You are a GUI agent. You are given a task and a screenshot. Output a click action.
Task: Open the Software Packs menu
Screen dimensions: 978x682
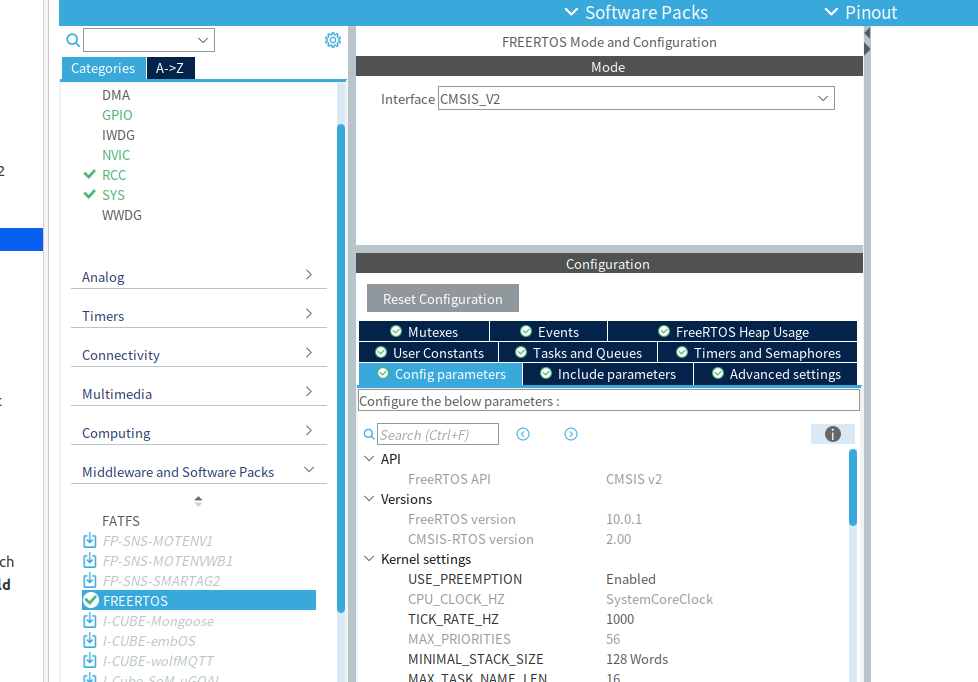point(636,12)
